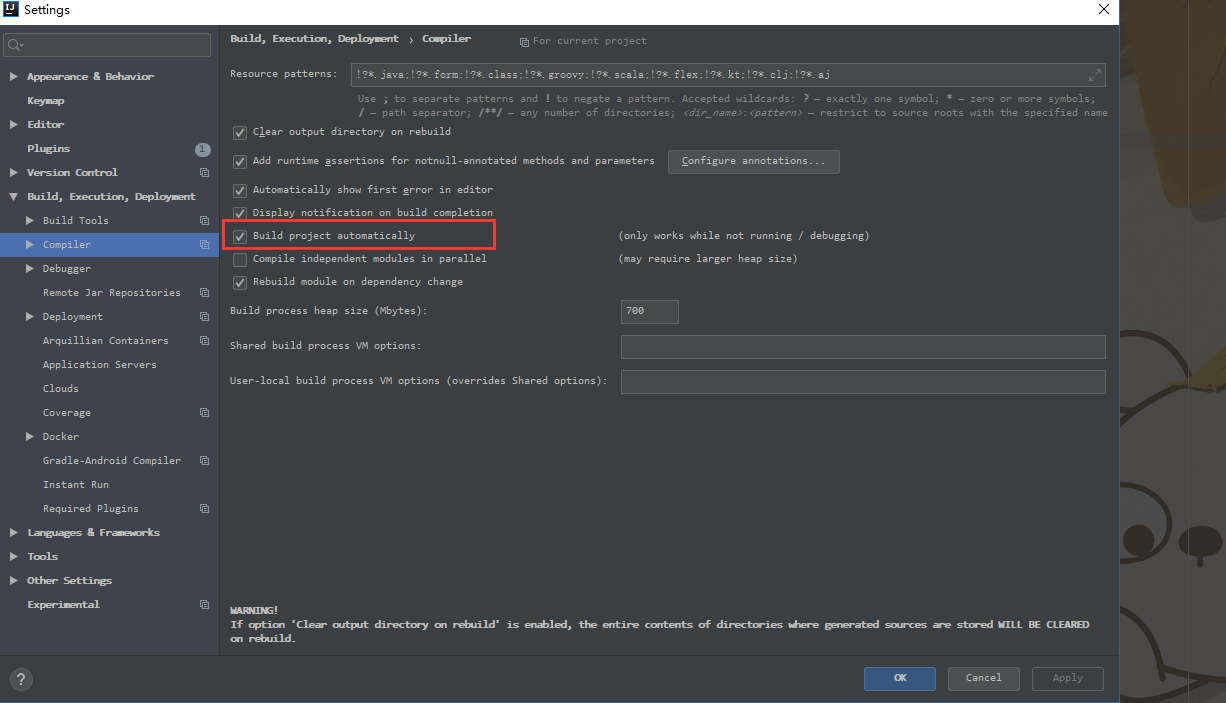
Task: Click the expand icon in Resource patterns field
Action: [1095, 75]
